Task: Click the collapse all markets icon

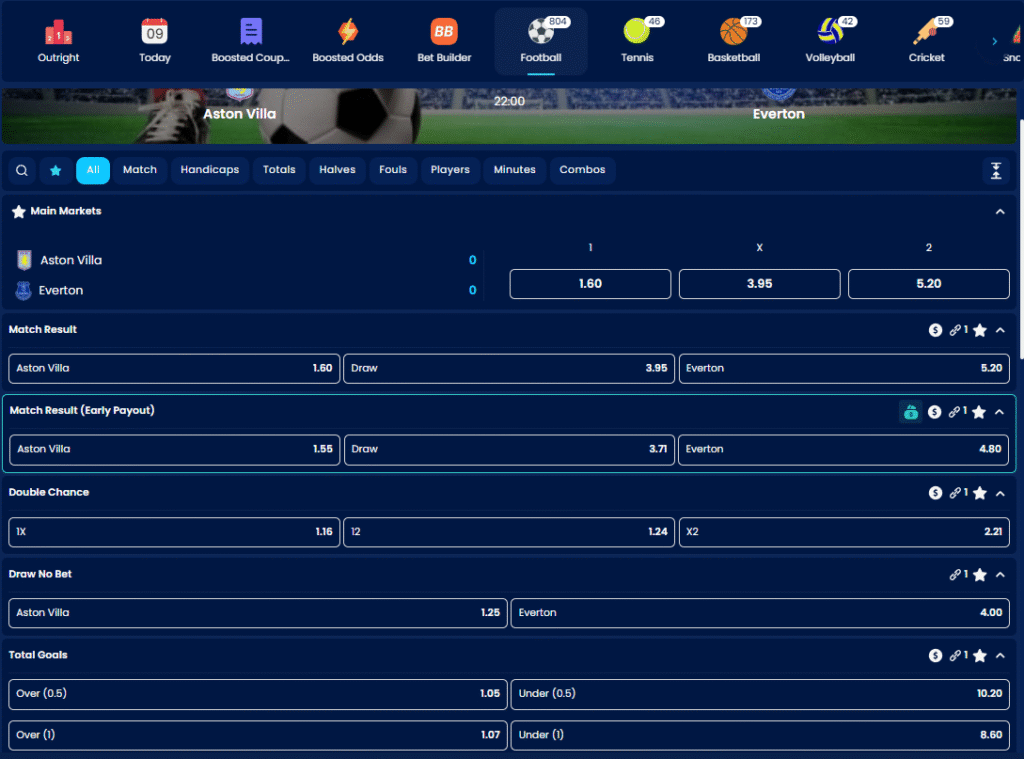Action: coord(996,171)
